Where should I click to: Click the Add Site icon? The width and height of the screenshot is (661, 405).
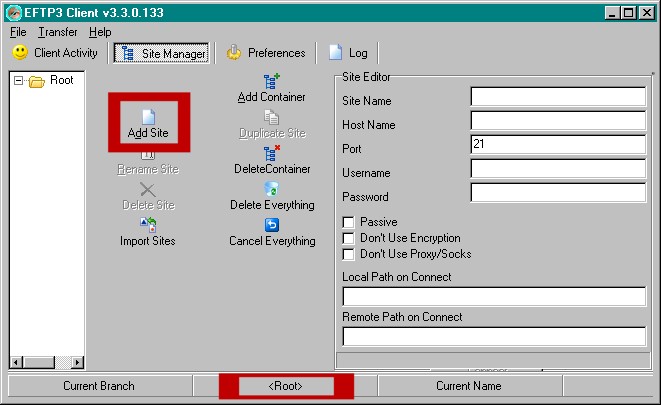click(148, 117)
